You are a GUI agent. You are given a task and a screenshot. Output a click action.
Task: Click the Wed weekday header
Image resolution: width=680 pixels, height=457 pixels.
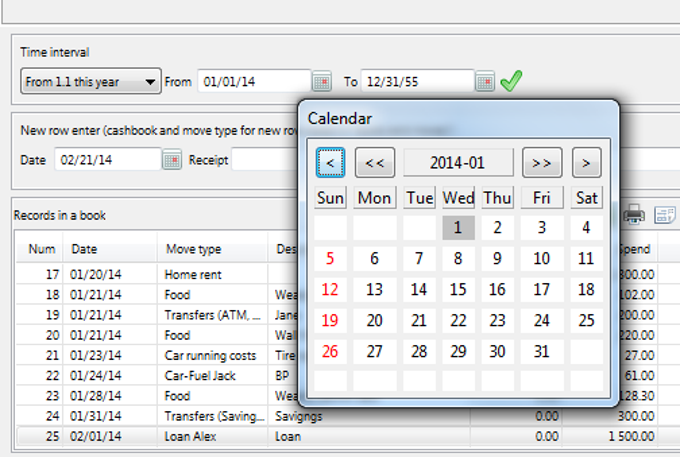(458, 198)
